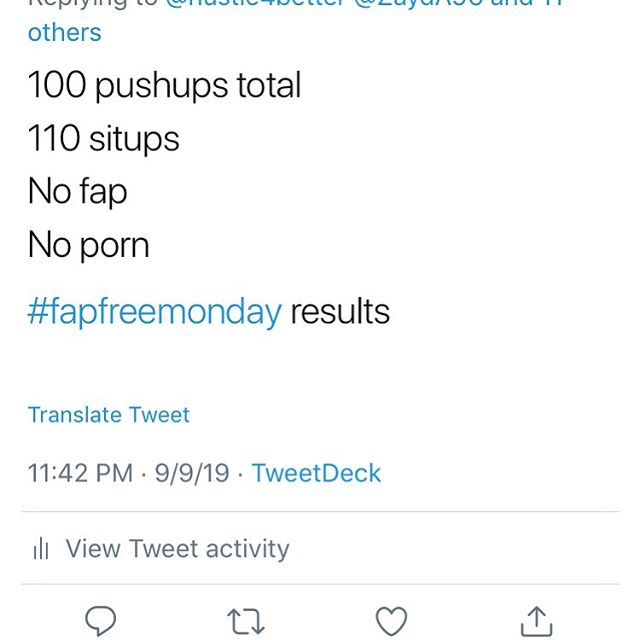
Task: Click the word "results" after hashtag
Action: pyautogui.click(x=340, y=312)
